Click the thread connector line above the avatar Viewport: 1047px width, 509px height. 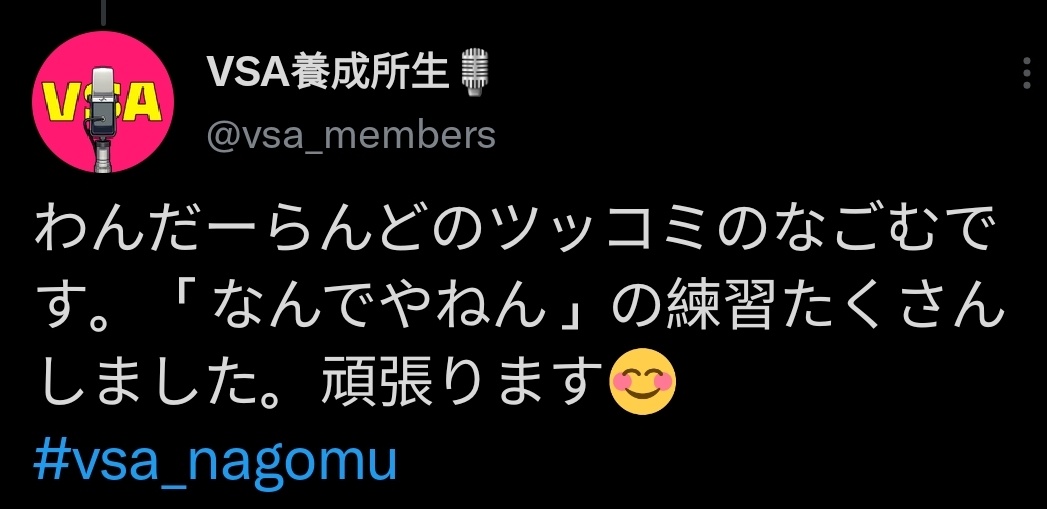(103, 12)
